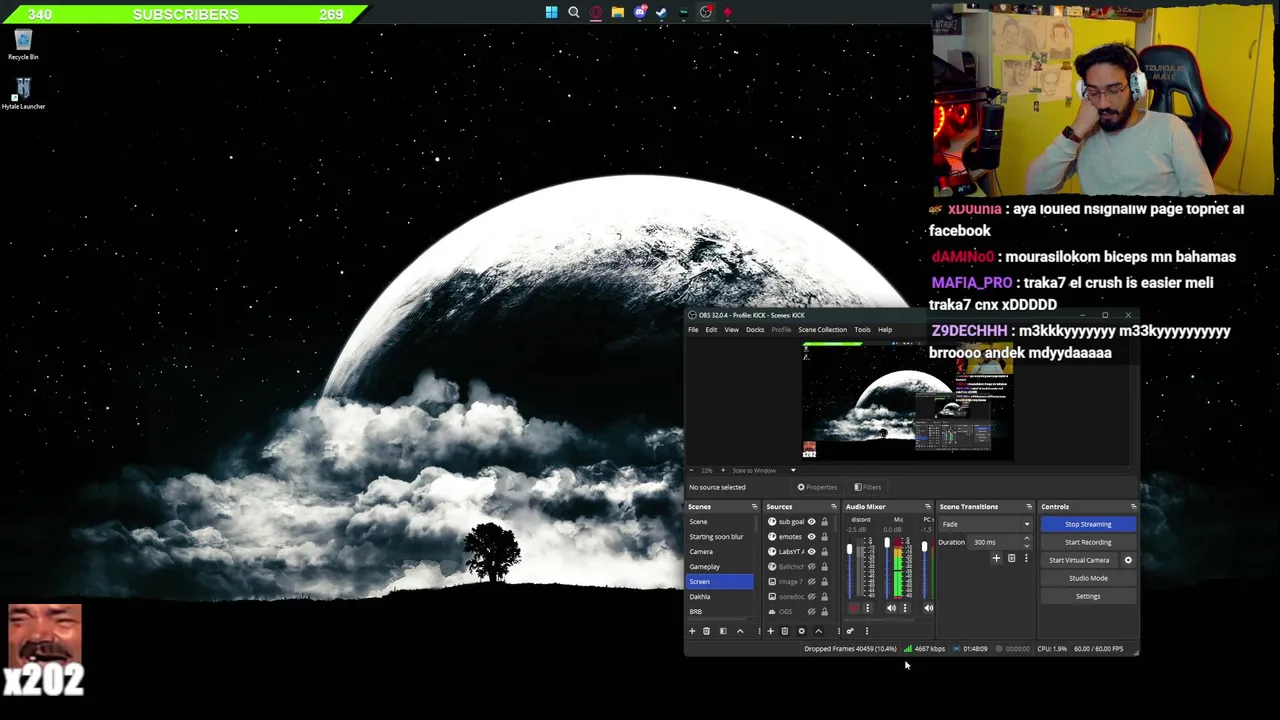
Task: Click the Start Recording button
Action: coord(1088,542)
